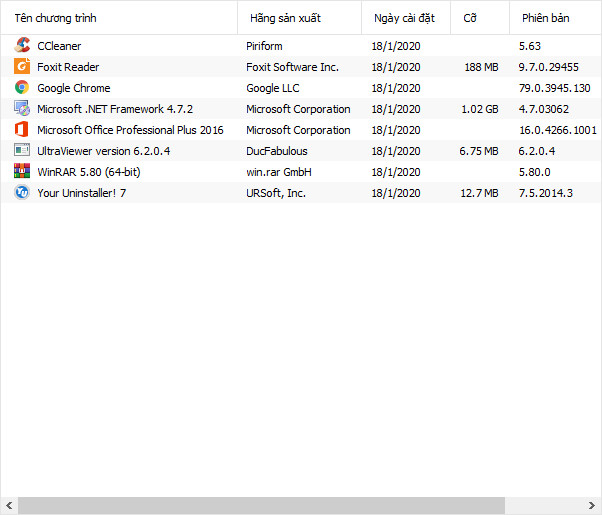Sort by Ngày cài đặt column header
This screenshot has width=602, height=515.
point(406,18)
